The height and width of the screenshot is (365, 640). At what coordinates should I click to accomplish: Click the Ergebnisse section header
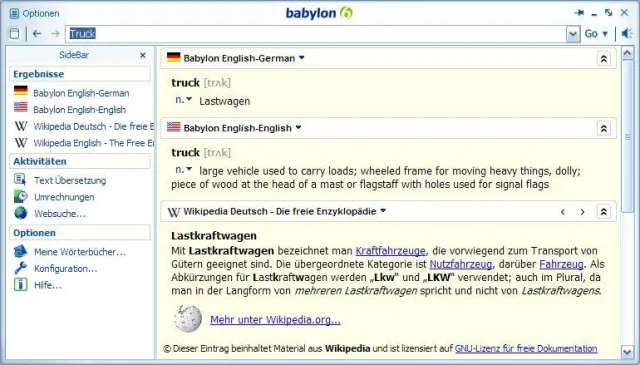pos(80,74)
